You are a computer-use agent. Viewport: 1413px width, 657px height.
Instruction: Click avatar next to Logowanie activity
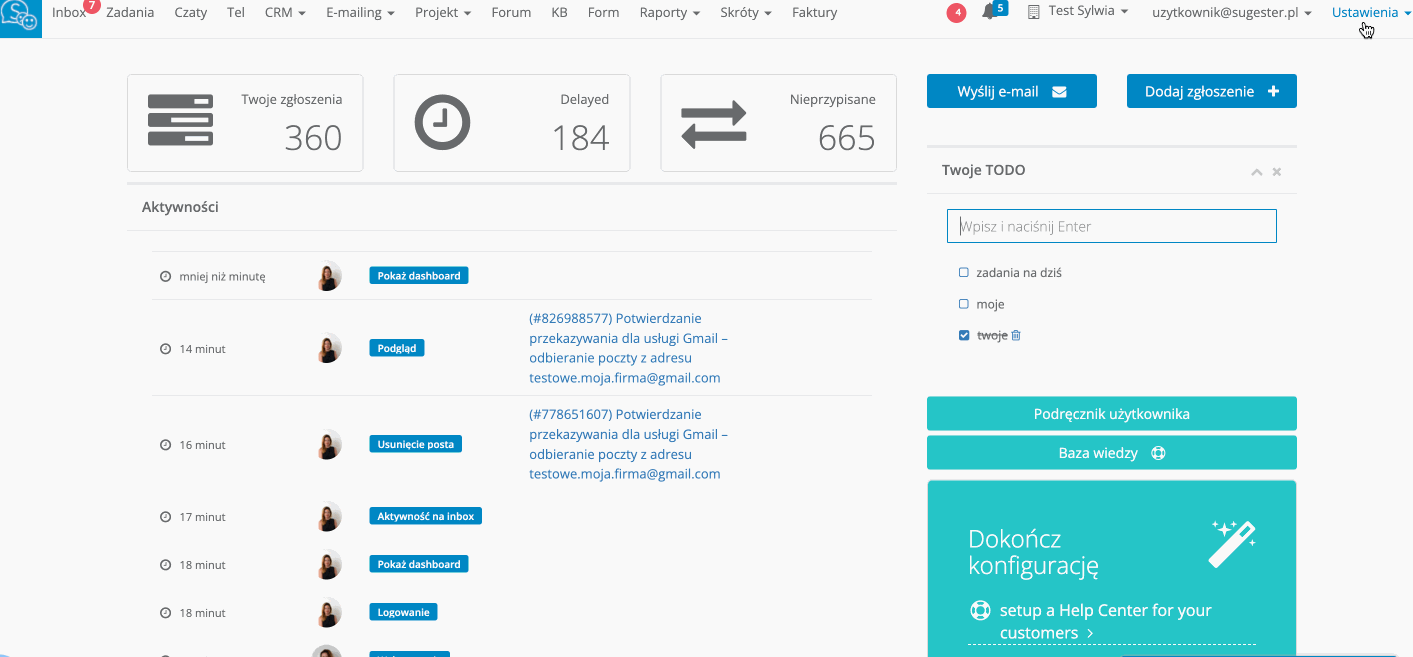click(x=327, y=612)
